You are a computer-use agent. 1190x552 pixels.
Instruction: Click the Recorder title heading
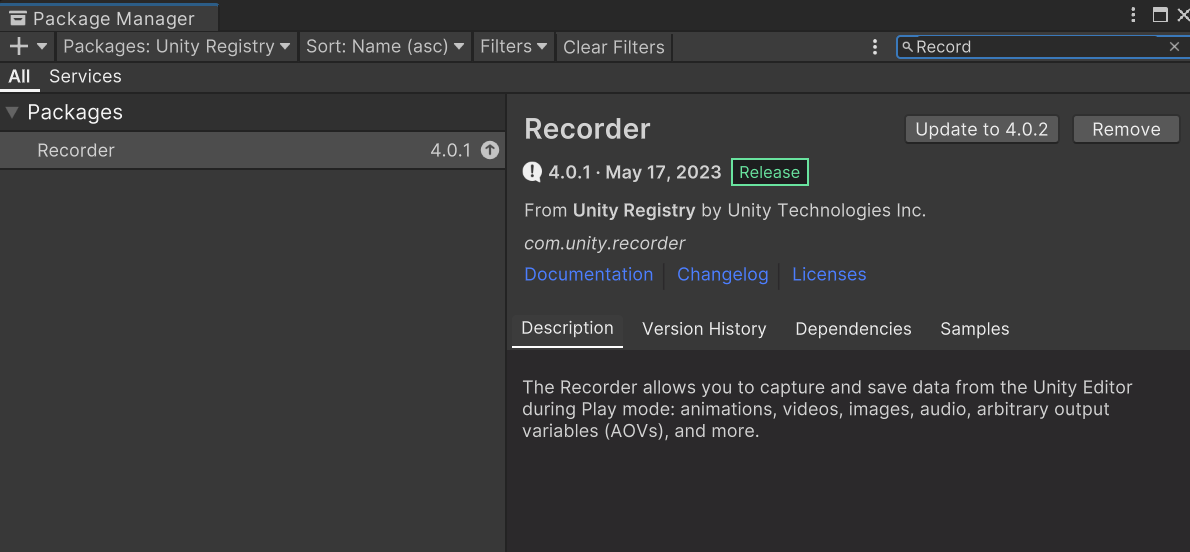tap(587, 129)
